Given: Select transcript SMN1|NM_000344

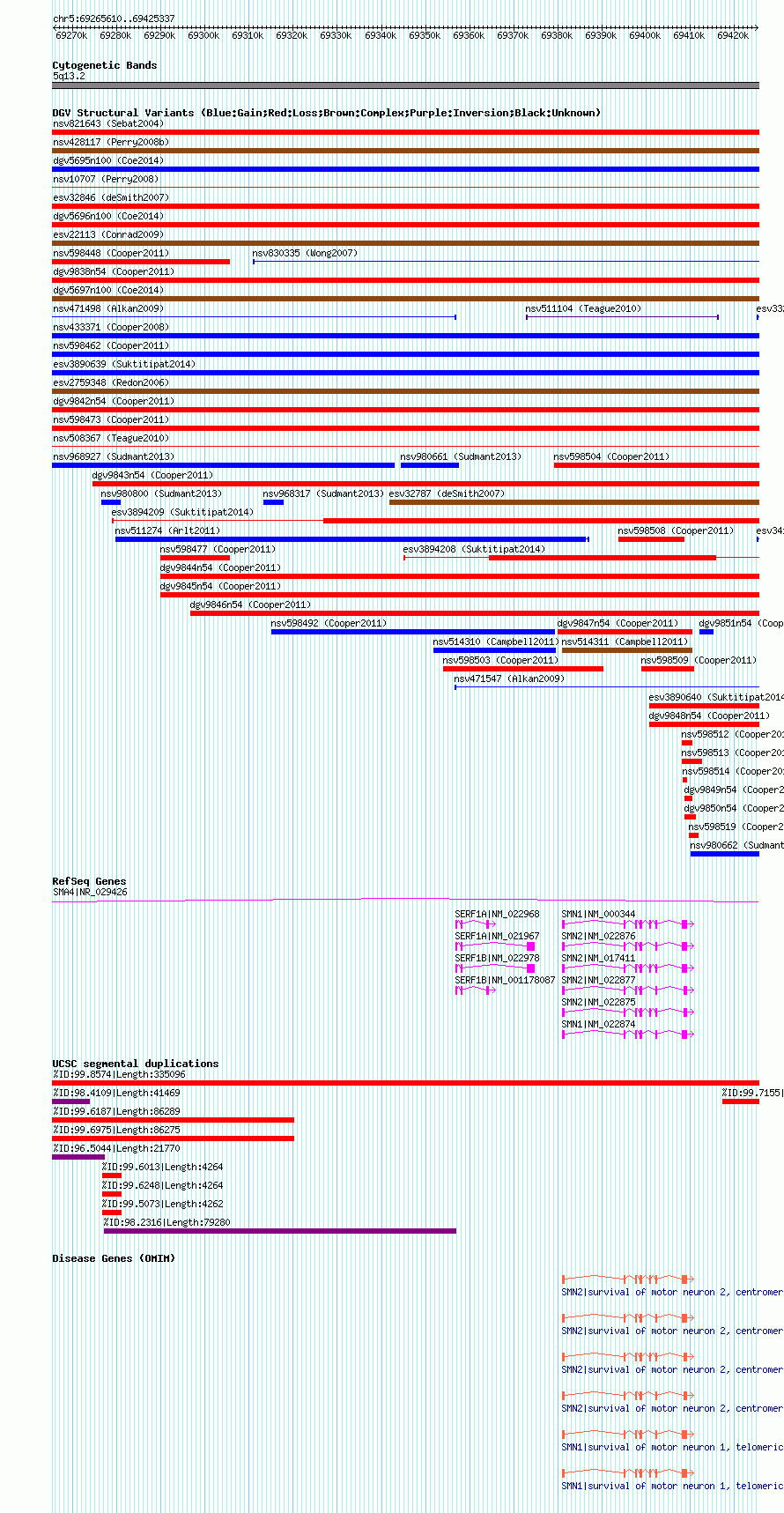Looking at the screenshot, I should pos(628,924).
